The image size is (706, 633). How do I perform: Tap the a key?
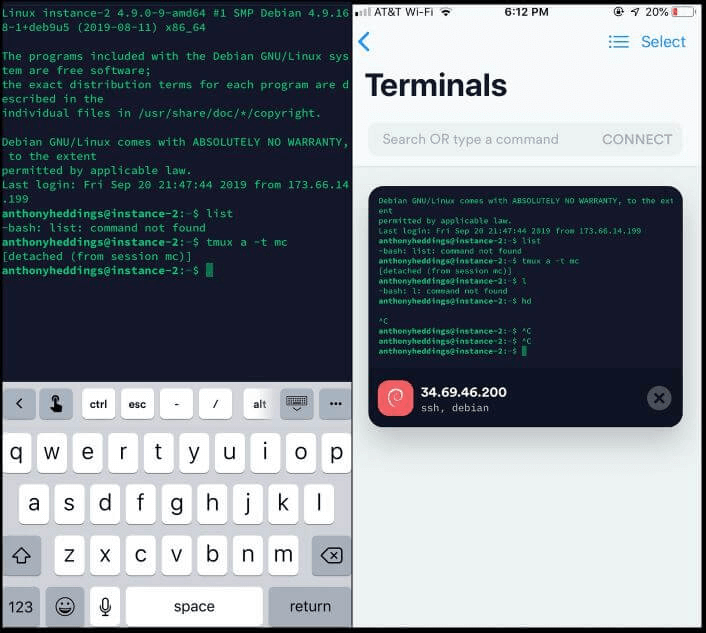(x=34, y=504)
